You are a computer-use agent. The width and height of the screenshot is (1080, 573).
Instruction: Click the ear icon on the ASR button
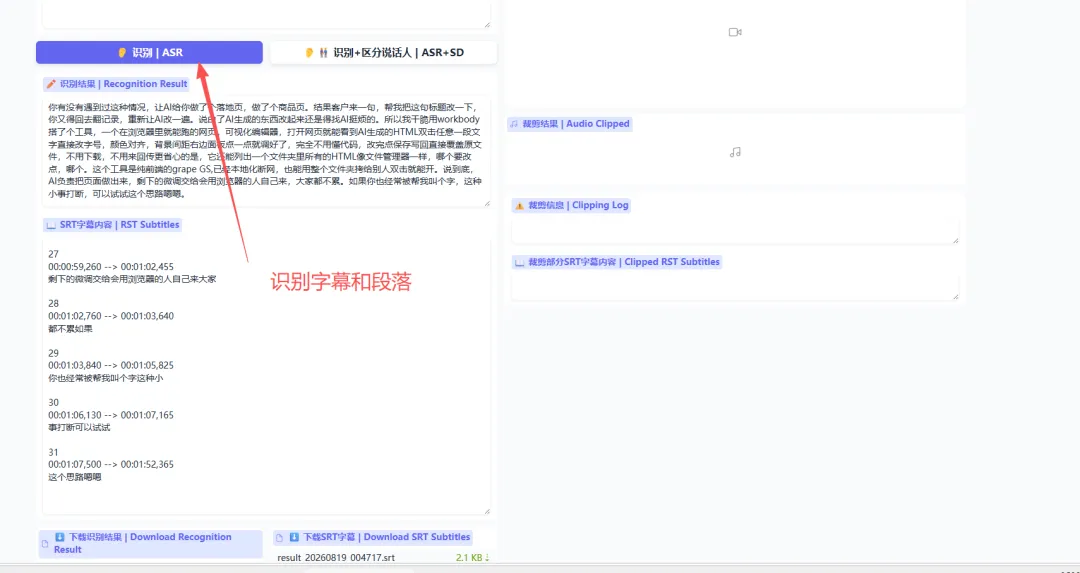[122, 52]
